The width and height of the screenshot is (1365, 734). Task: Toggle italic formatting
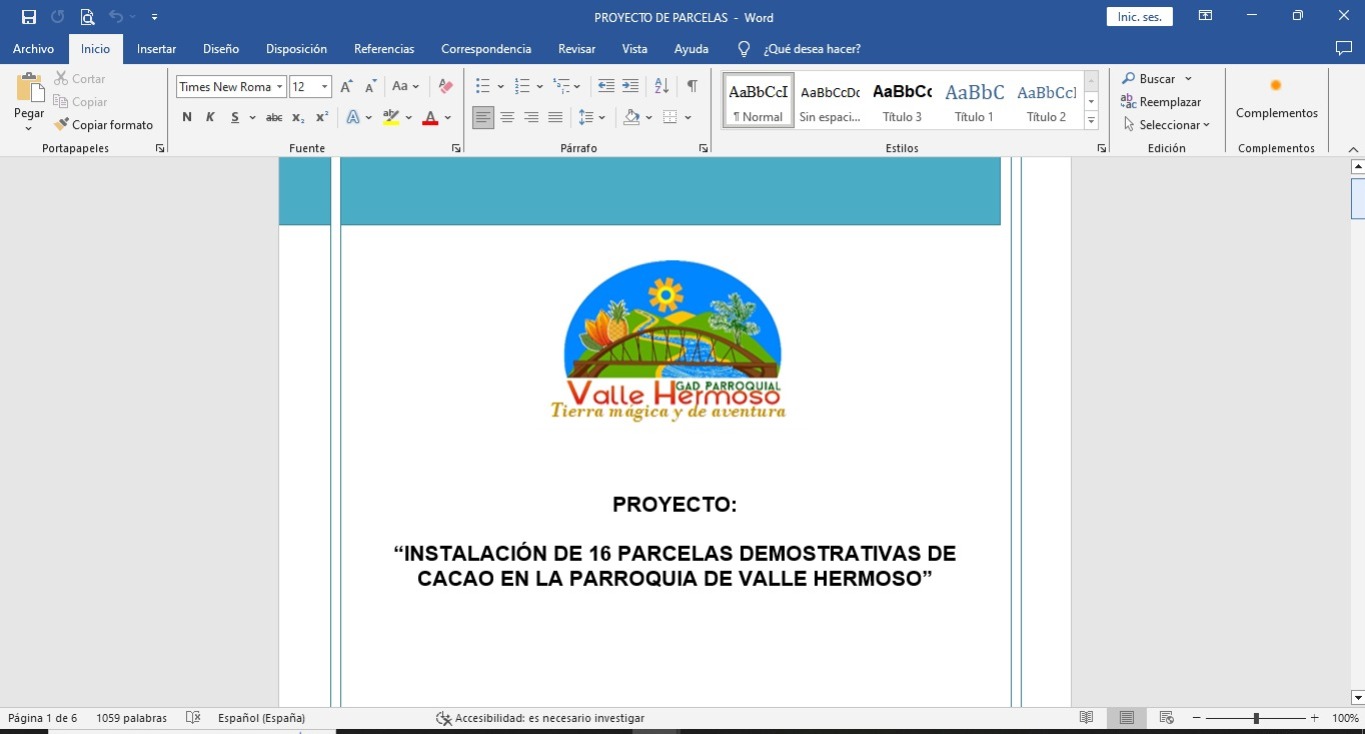(x=210, y=118)
